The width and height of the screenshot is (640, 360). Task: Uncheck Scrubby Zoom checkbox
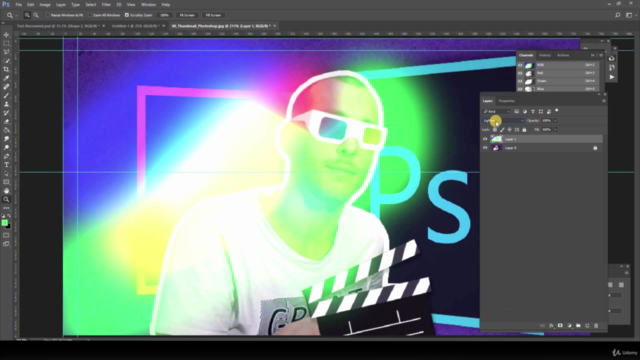tap(127, 15)
